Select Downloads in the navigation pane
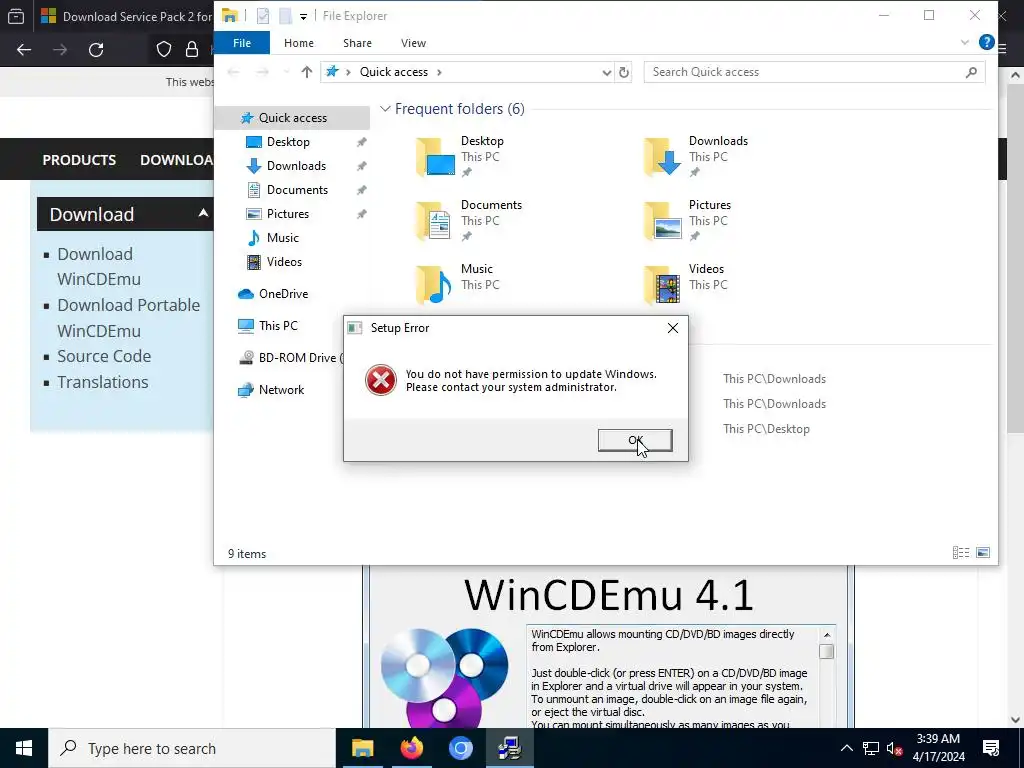 pyautogui.click(x=296, y=166)
